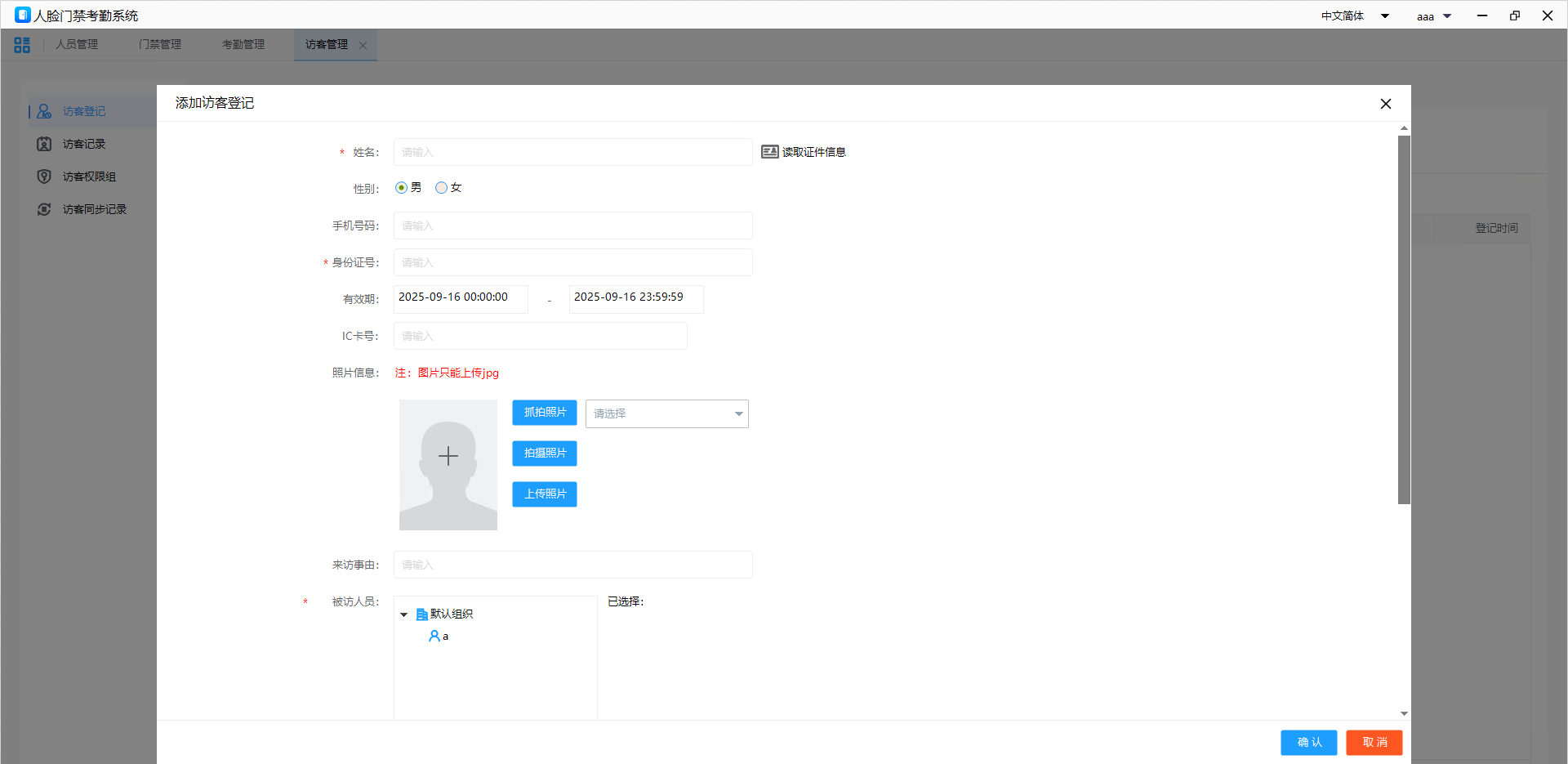Click the read ID card info icon
The width and height of the screenshot is (1568, 764).
tap(769, 152)
